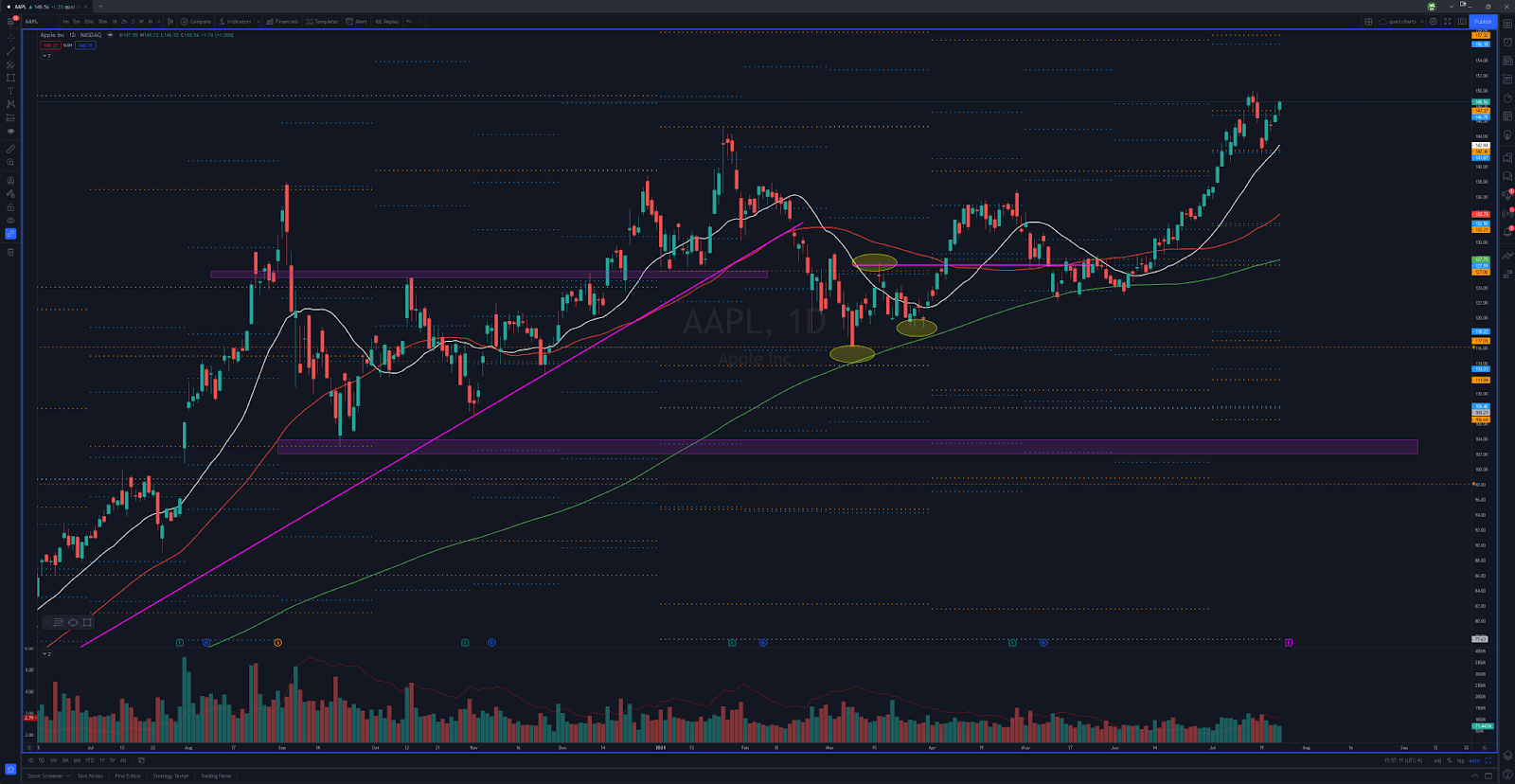Screen dimensions: 1515x784
Task: Select the zoom in tool
Action: [x=10, y=162]
